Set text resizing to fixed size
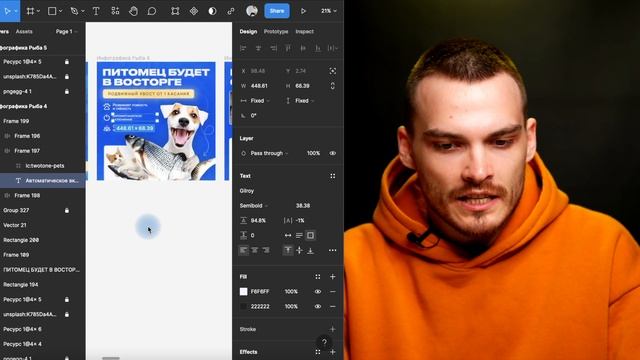The image size is (640, 360). [x=310, y=236]
